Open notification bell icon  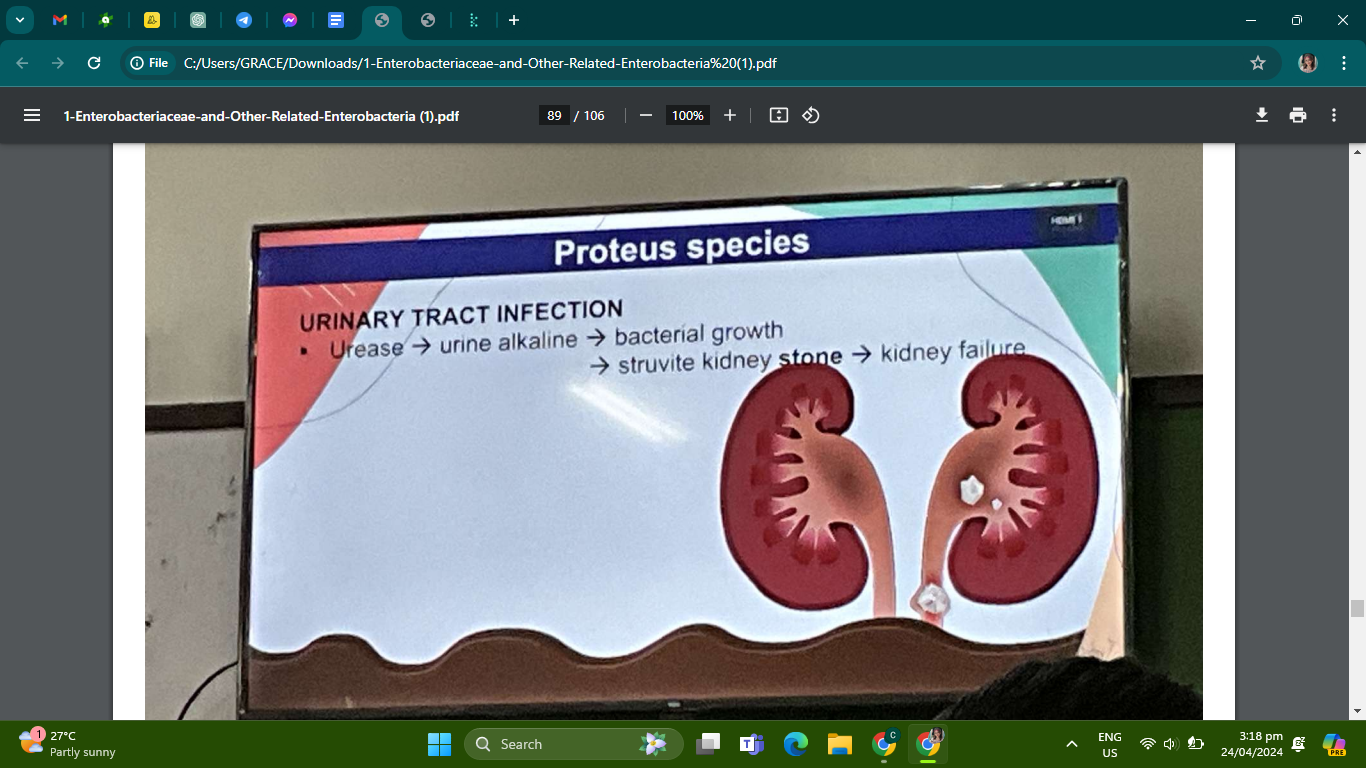pyautogui.click(x=1299, y=744)
